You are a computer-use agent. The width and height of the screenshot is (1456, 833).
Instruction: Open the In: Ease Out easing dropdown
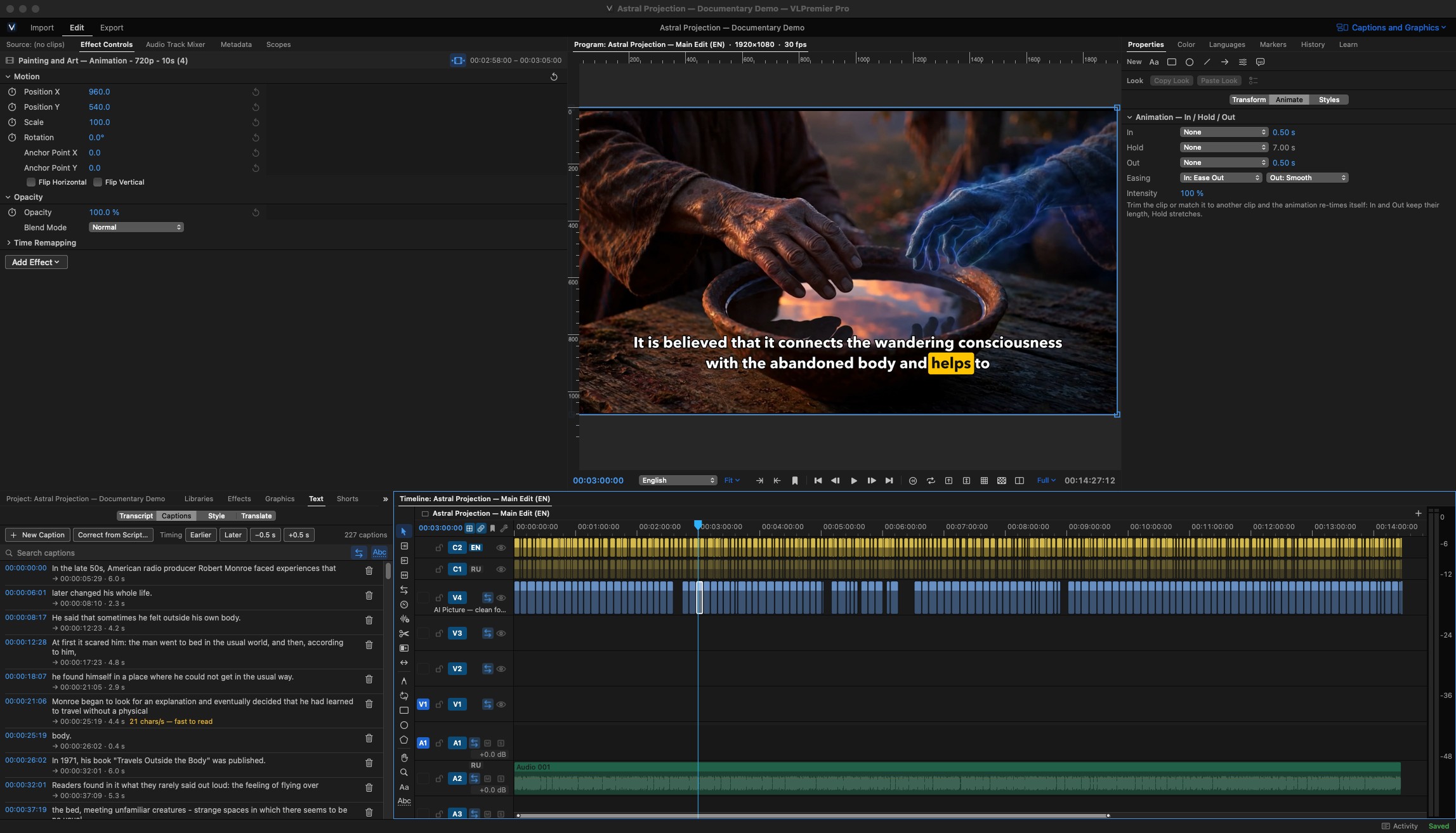tap(1221, 178)
